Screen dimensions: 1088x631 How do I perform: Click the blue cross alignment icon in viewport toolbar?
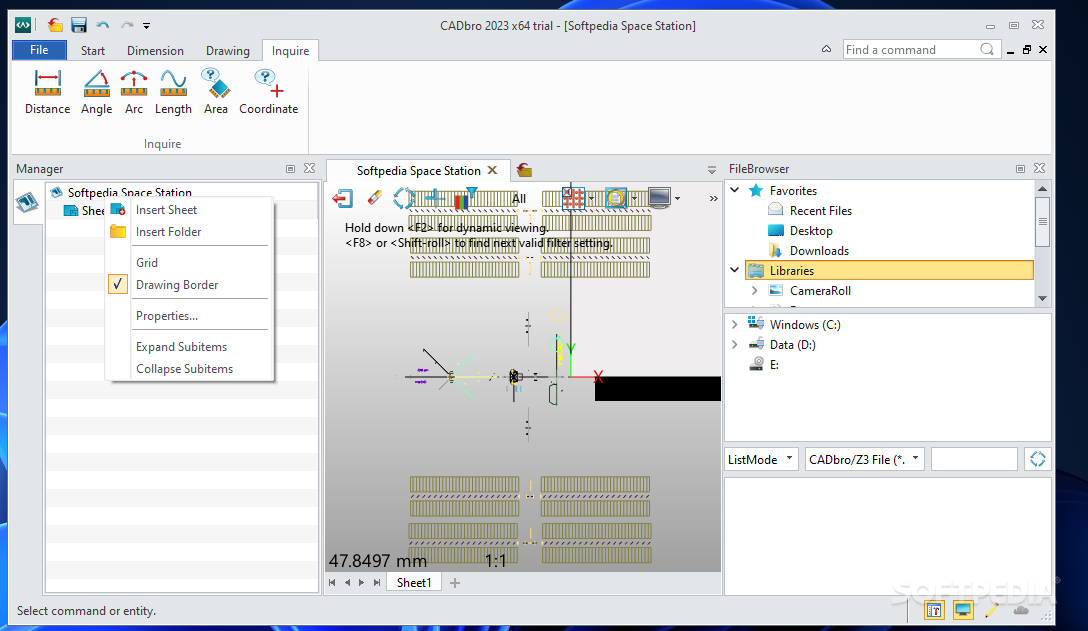click(x=435, y=199)
